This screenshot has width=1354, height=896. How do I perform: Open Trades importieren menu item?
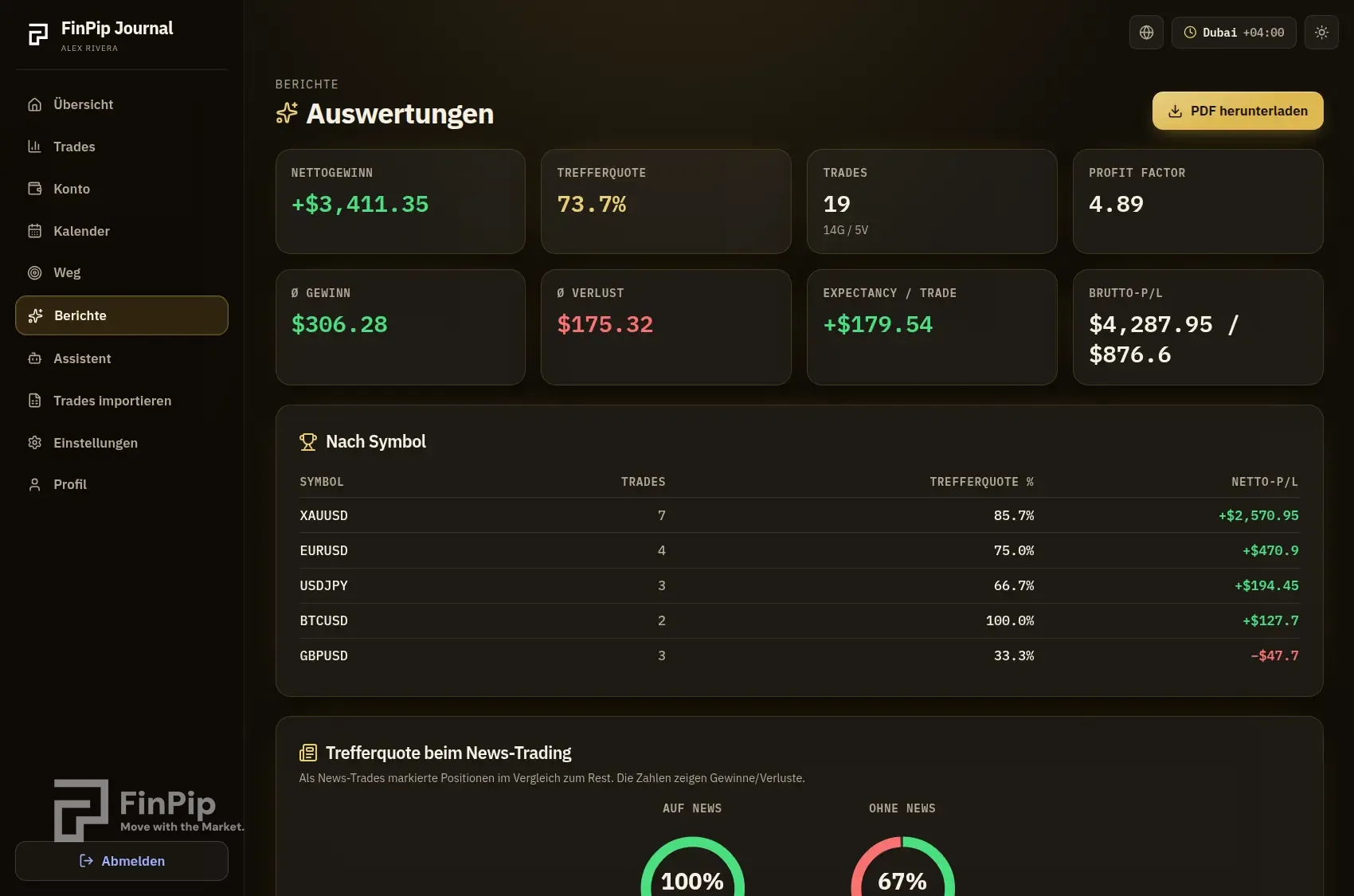click(122, 401)
